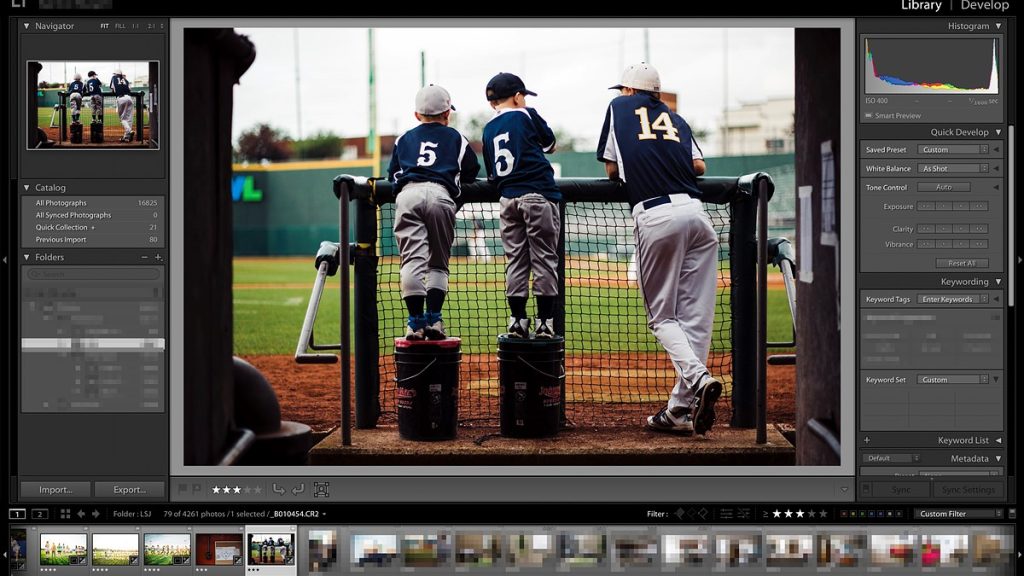
Task: Add keyword with Keyword List plus icon
Action: pos(867,440)
